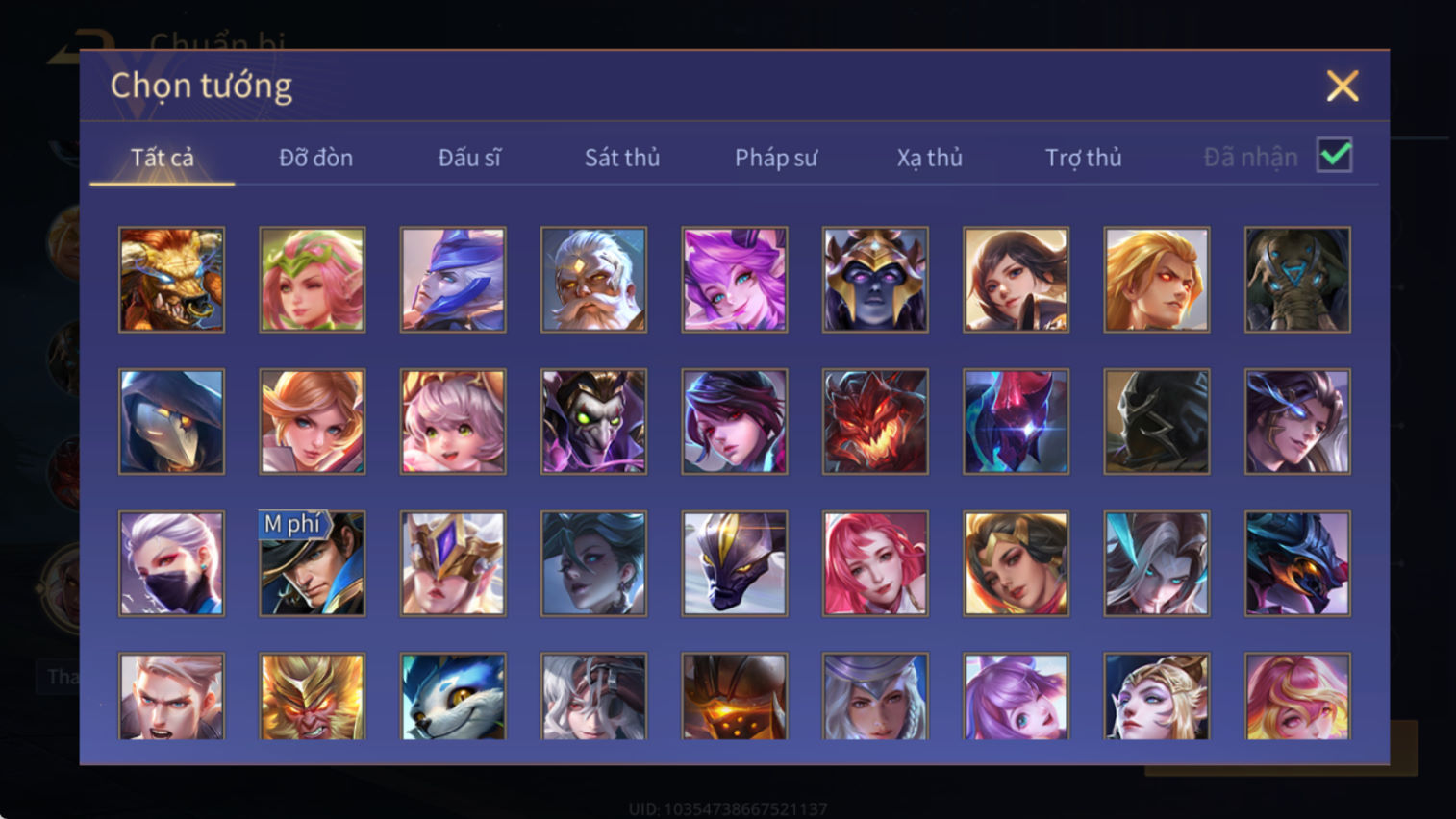Image resolution: width=1456 pixels, height=819 pixels.
Task: Switch to the 'Đỡ đòn' tab
Action: coord(315,158)
